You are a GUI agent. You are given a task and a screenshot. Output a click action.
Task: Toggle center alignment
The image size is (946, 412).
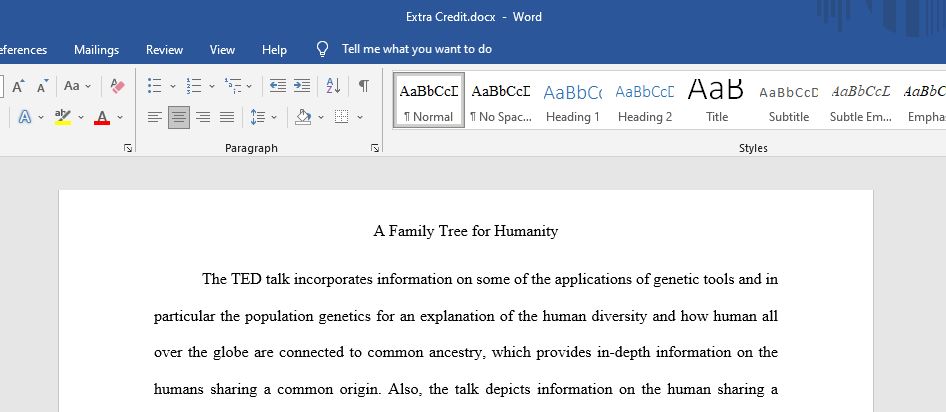pos(179,117)
